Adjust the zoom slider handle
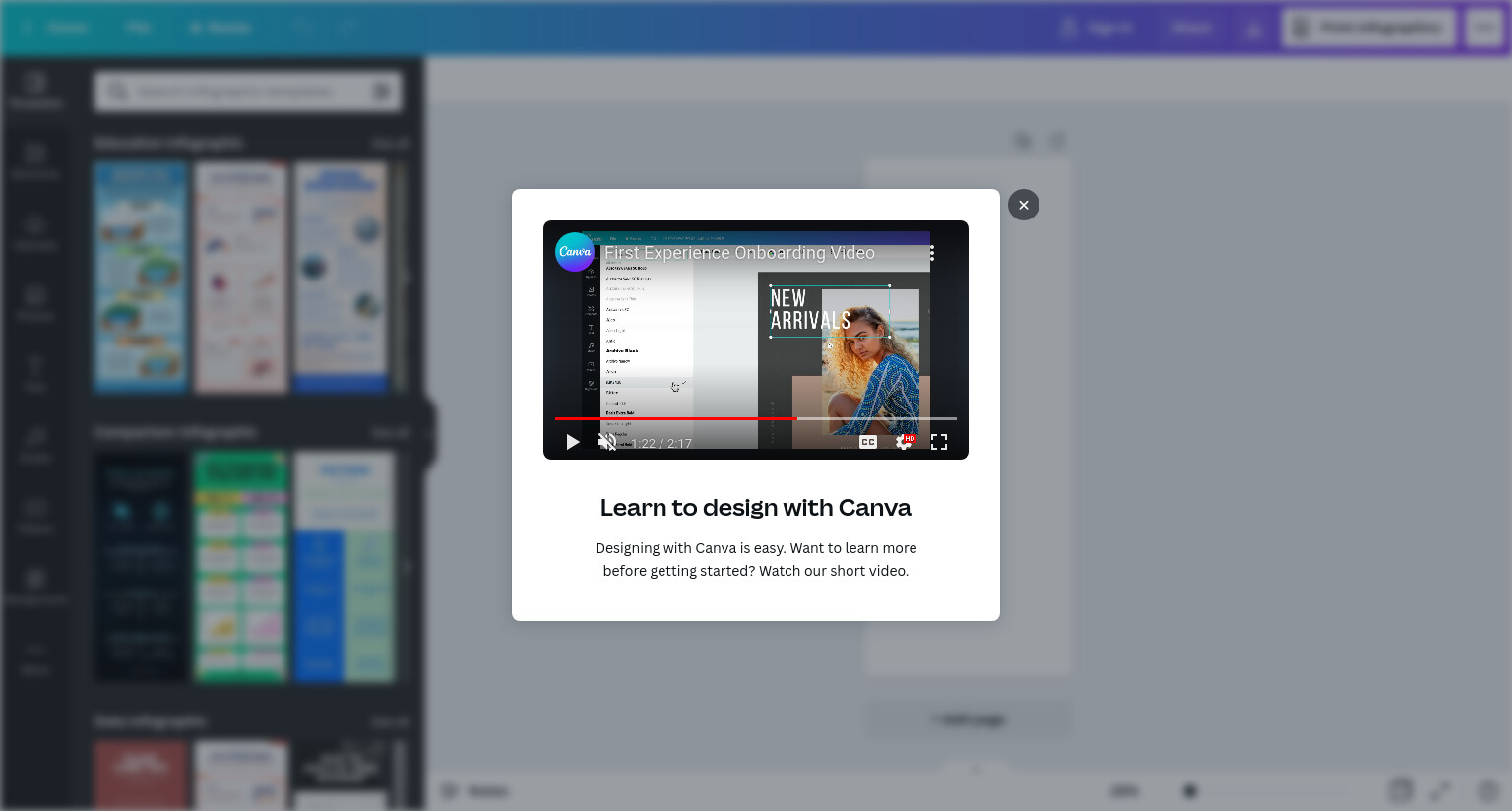Image resolution: width=1512 pixels, height=811 pixels. (x=1190, y=790)
